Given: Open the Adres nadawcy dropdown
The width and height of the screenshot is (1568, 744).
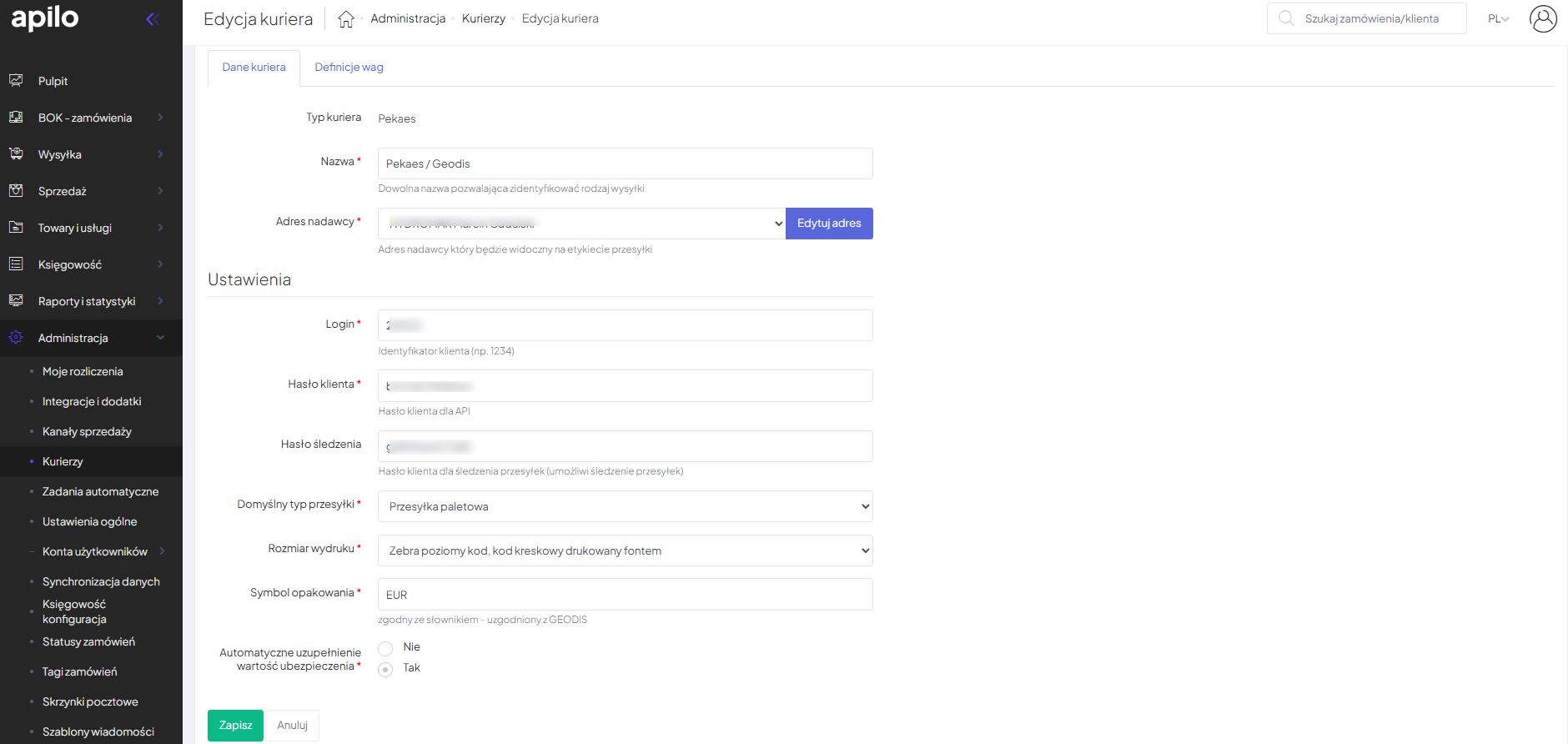Looking at the screenshot, I should [x=581, y=224].
